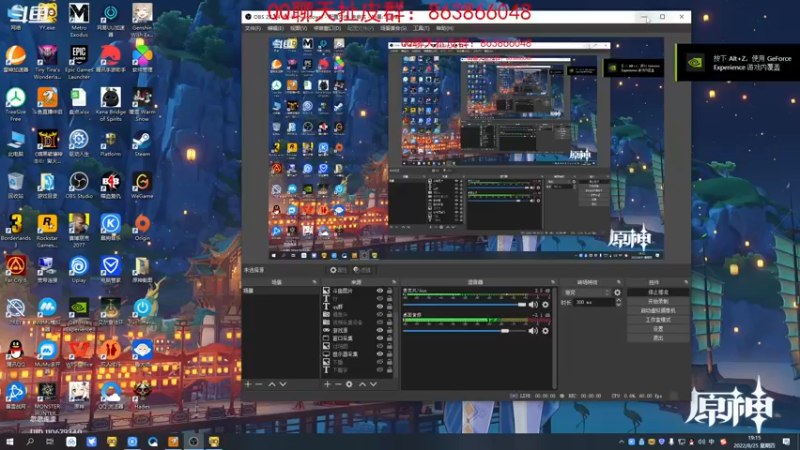
Task: Toggle the lock on 窗口采集 source
Action: click(x=390, y=338)
